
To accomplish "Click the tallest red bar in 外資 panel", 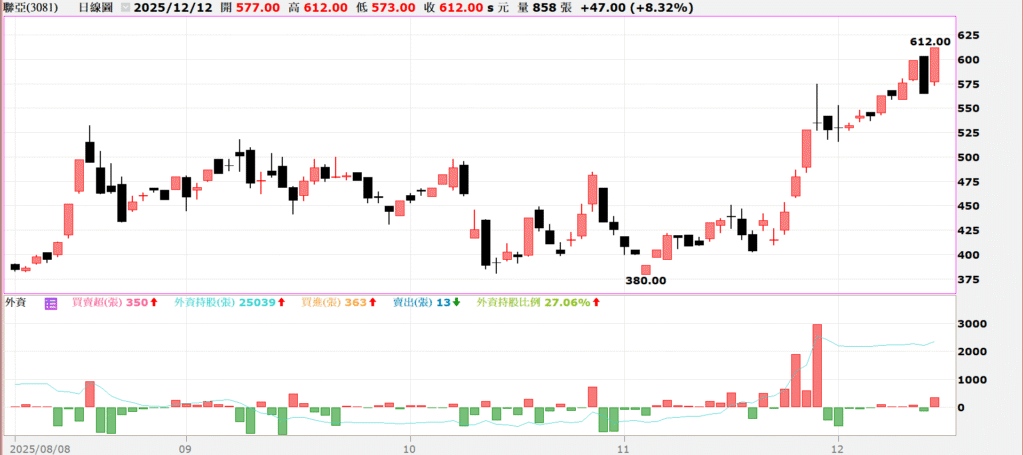I will (817, 365).
